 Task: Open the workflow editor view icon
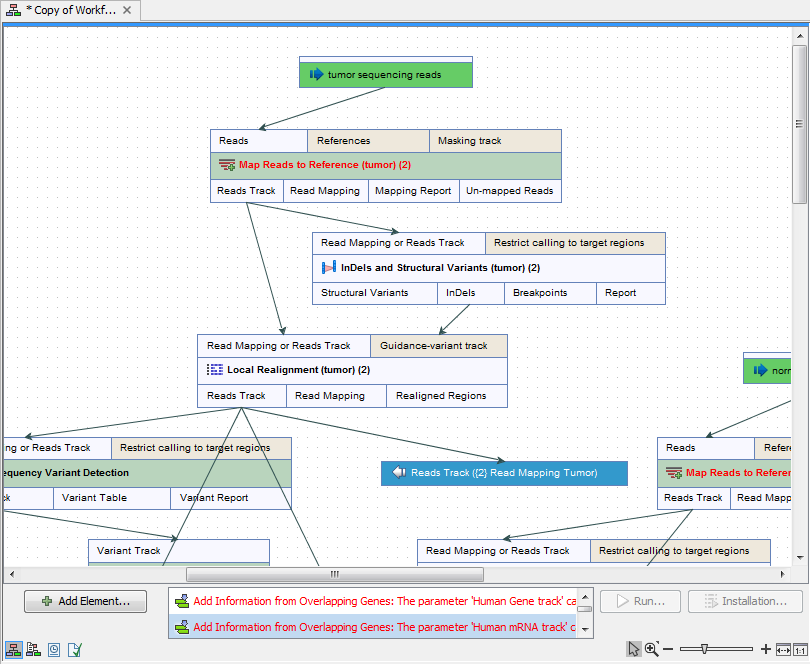13,650
